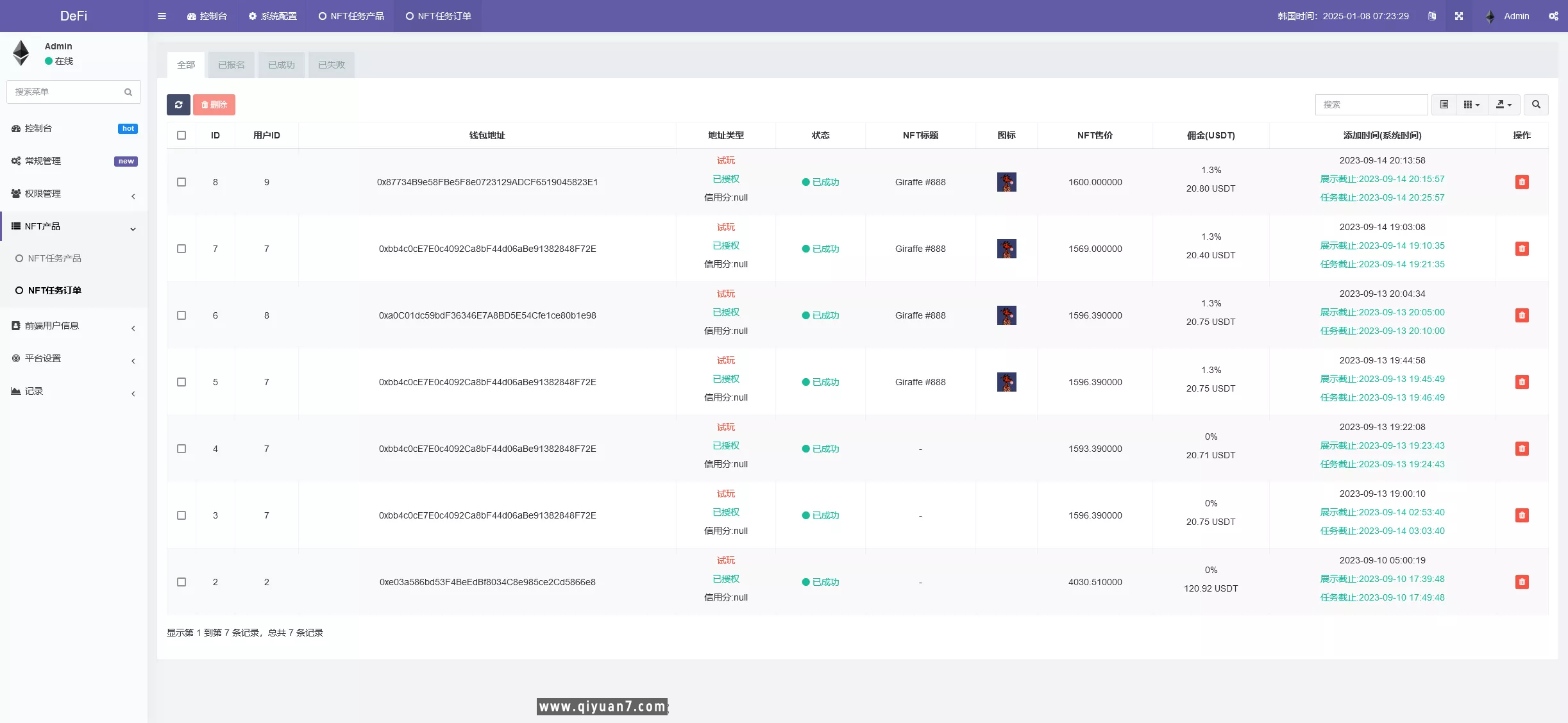Tick the checkbox for order ID 2
Screen dimensions: 1568x723
point(181,582)
